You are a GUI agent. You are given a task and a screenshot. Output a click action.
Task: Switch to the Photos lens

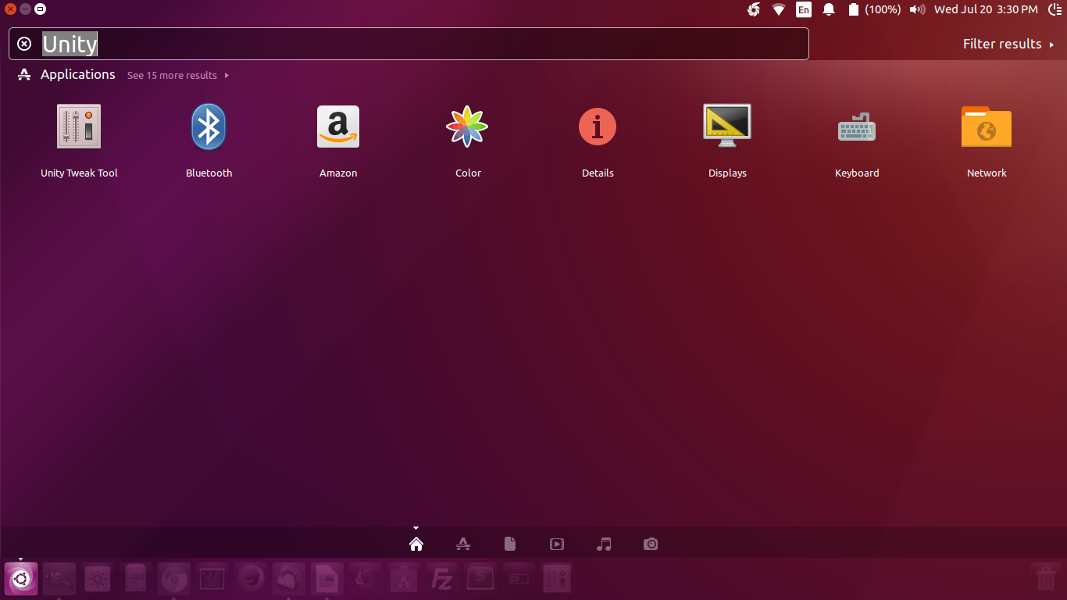(651, 544)
